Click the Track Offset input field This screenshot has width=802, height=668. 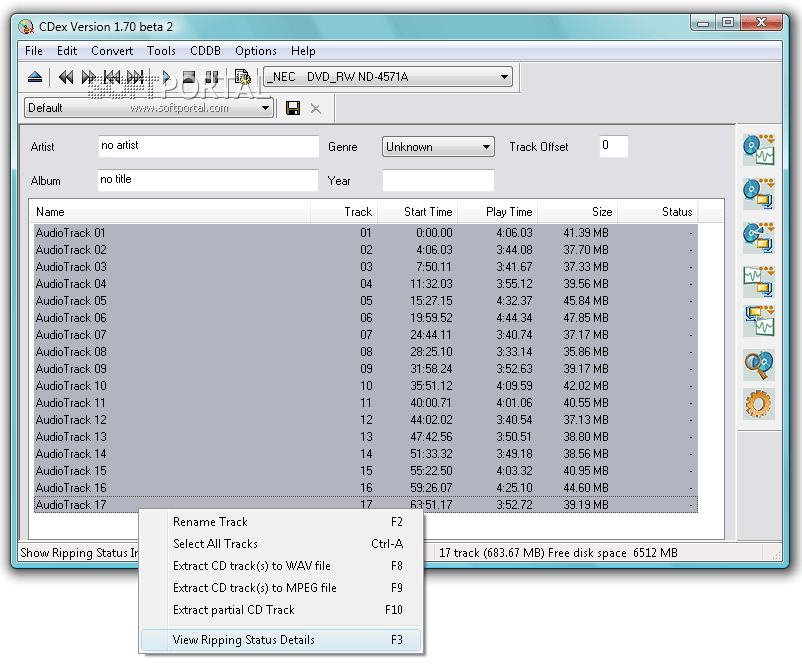(x=613, y=146)
